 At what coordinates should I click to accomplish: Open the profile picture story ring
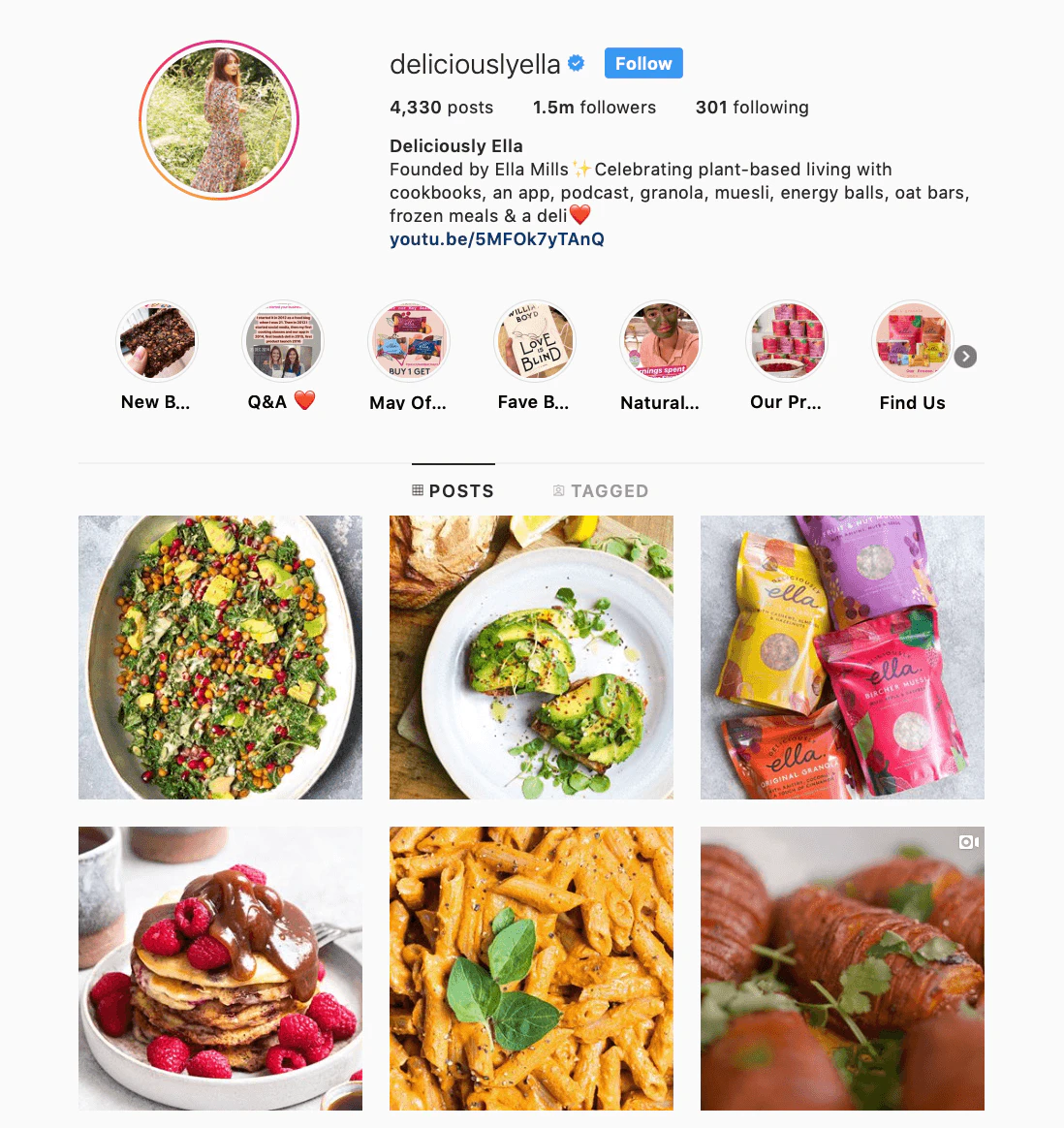219,119
